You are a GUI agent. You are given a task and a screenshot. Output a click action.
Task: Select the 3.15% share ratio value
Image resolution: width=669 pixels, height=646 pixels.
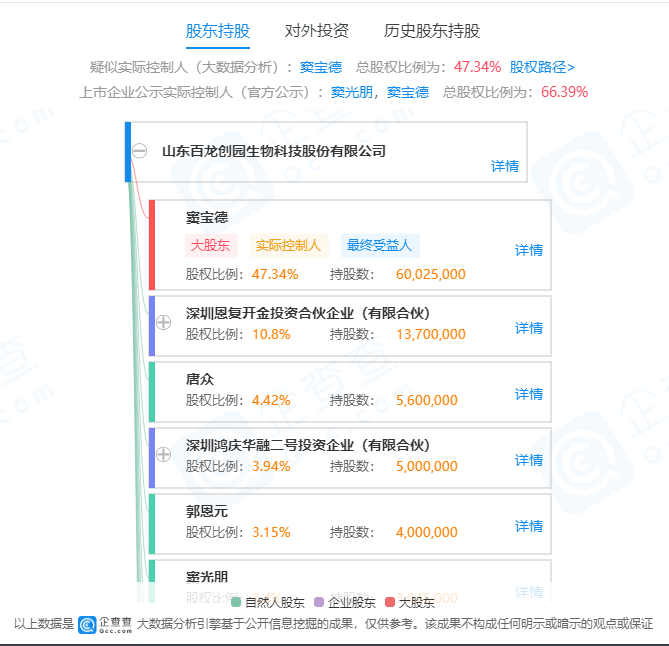click(271, 533)
